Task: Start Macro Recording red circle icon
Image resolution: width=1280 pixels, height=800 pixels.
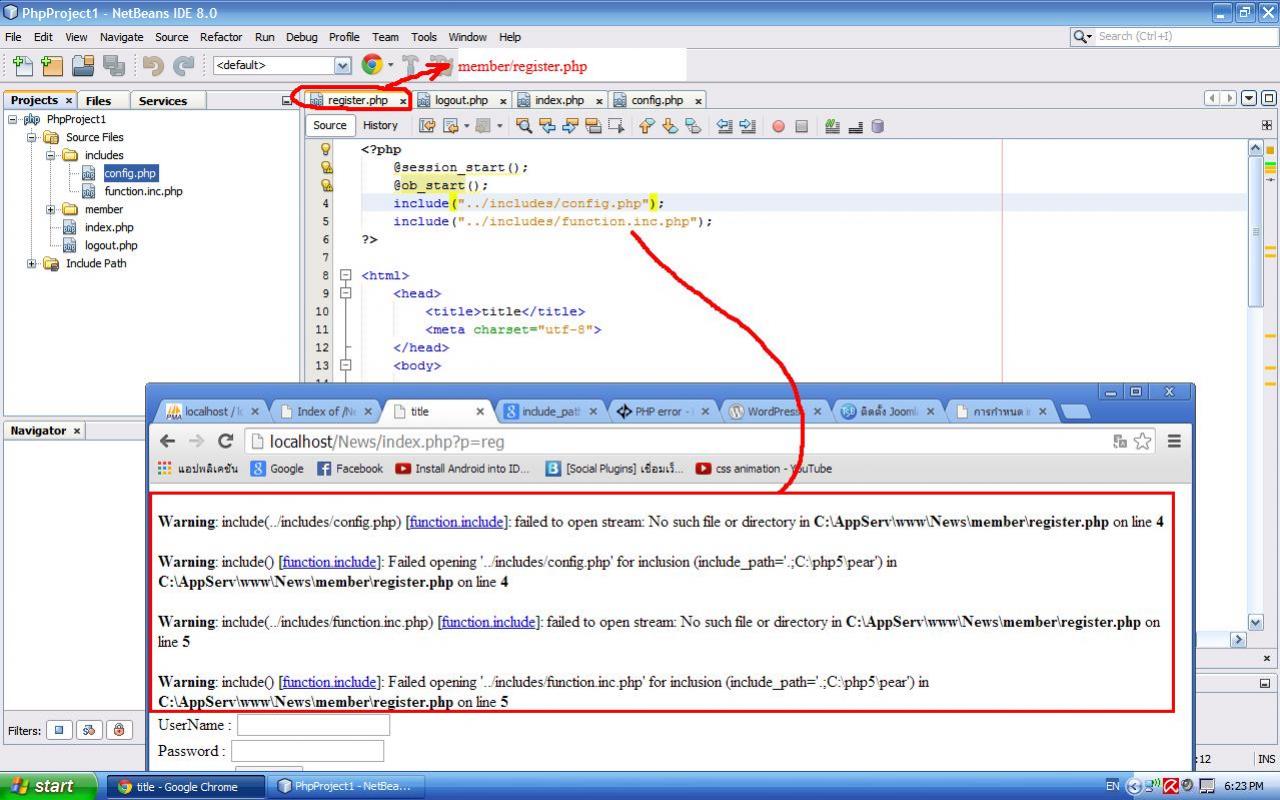Action: [x=778, y=126]
